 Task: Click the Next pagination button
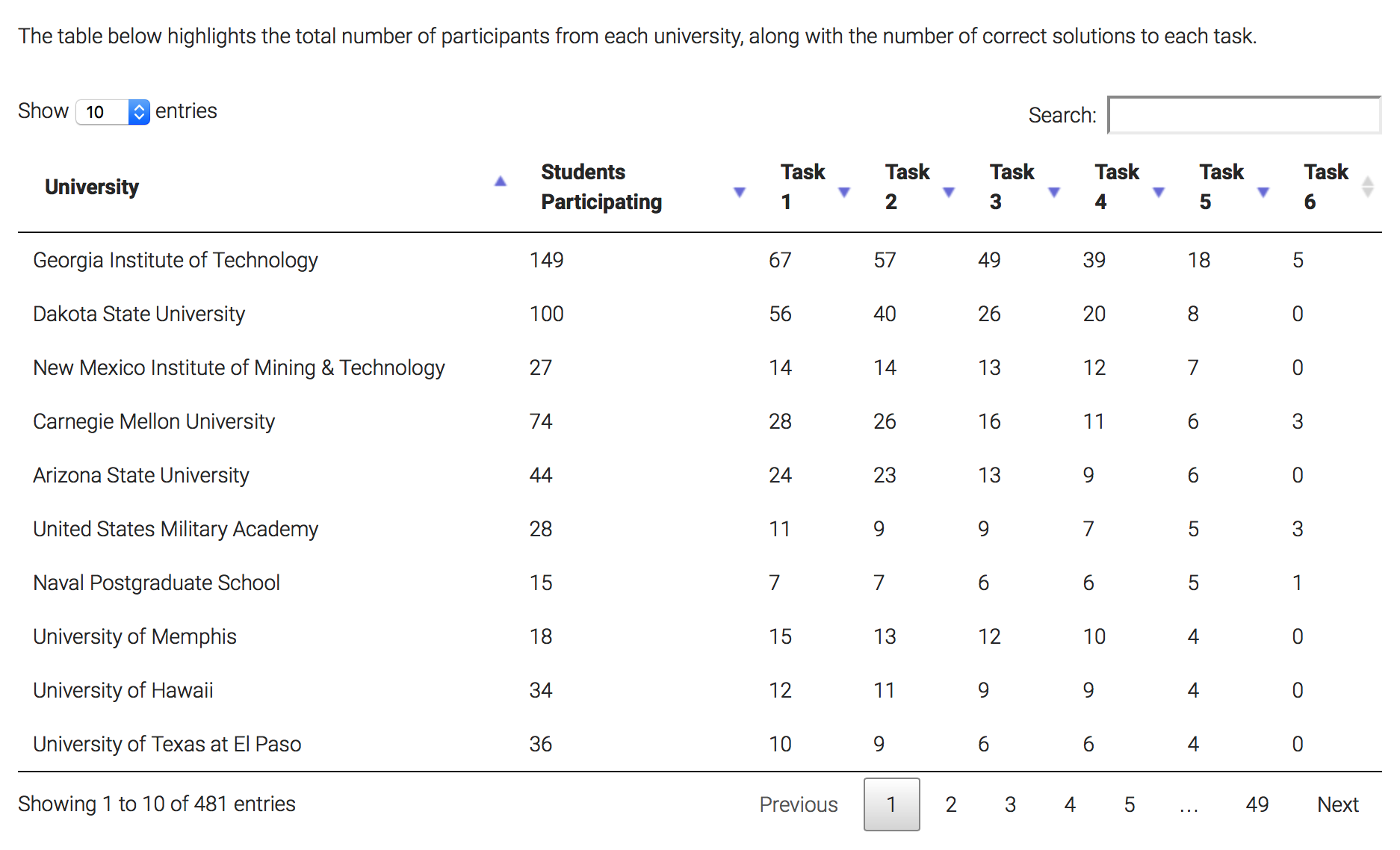(x=1337, y=804)
